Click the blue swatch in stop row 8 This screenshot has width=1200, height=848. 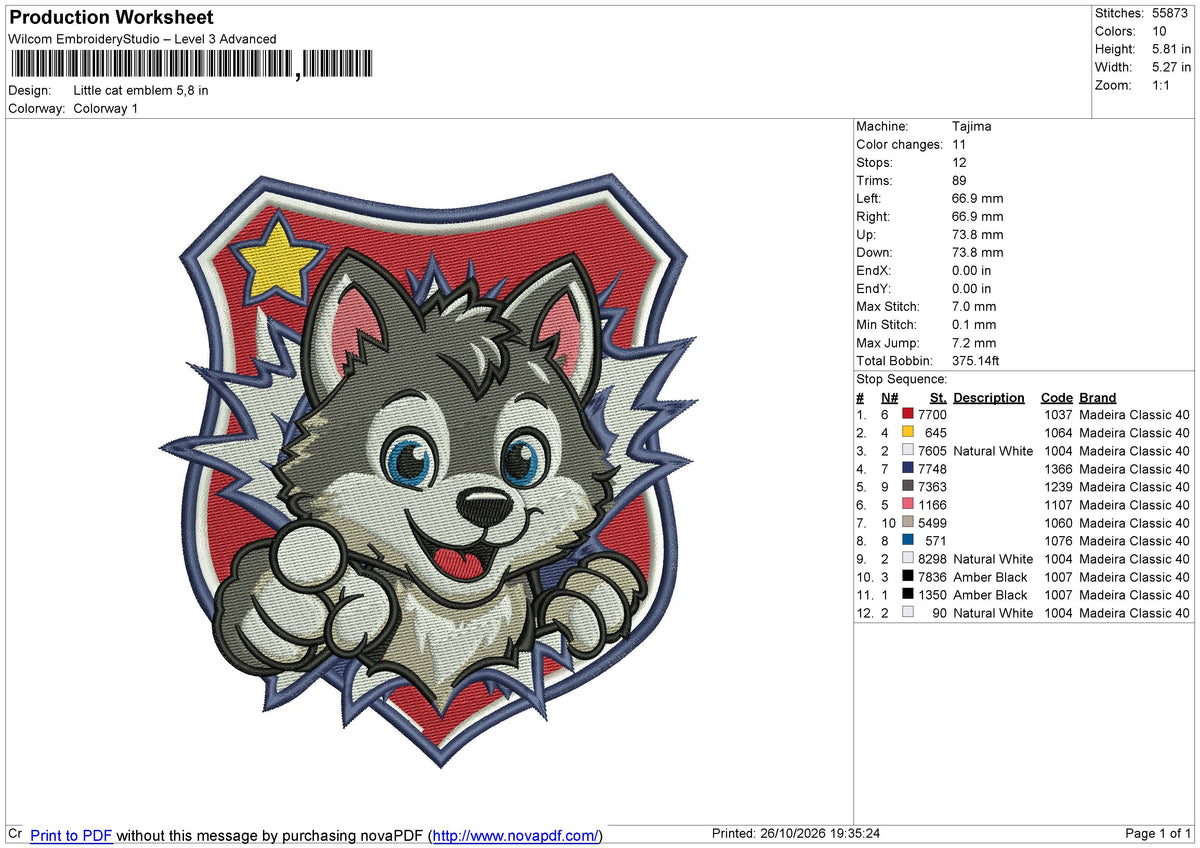(x=908, y=540)
